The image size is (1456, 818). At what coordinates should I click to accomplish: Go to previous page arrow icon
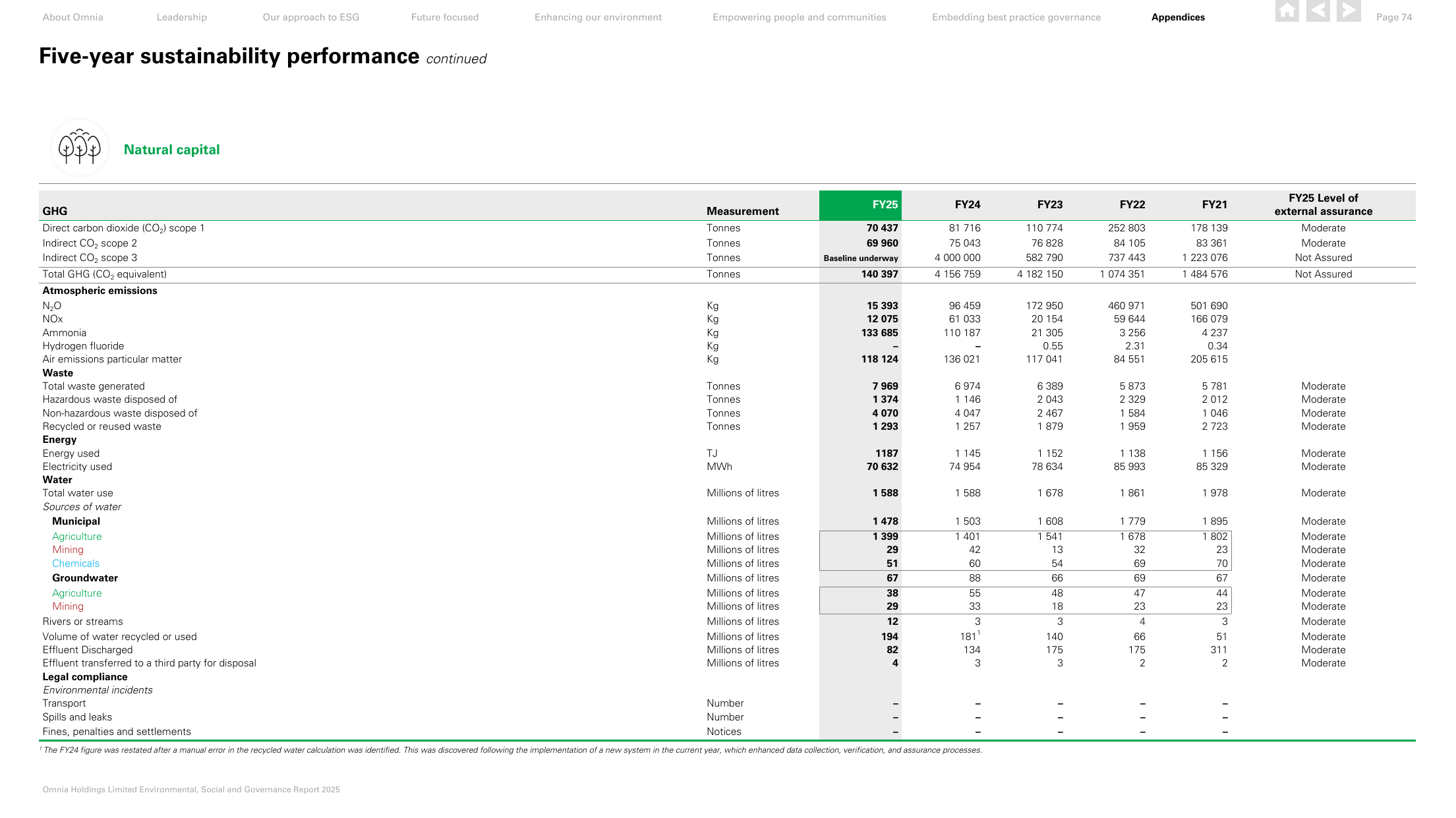pyautogui.click(x=1318, y=11)
